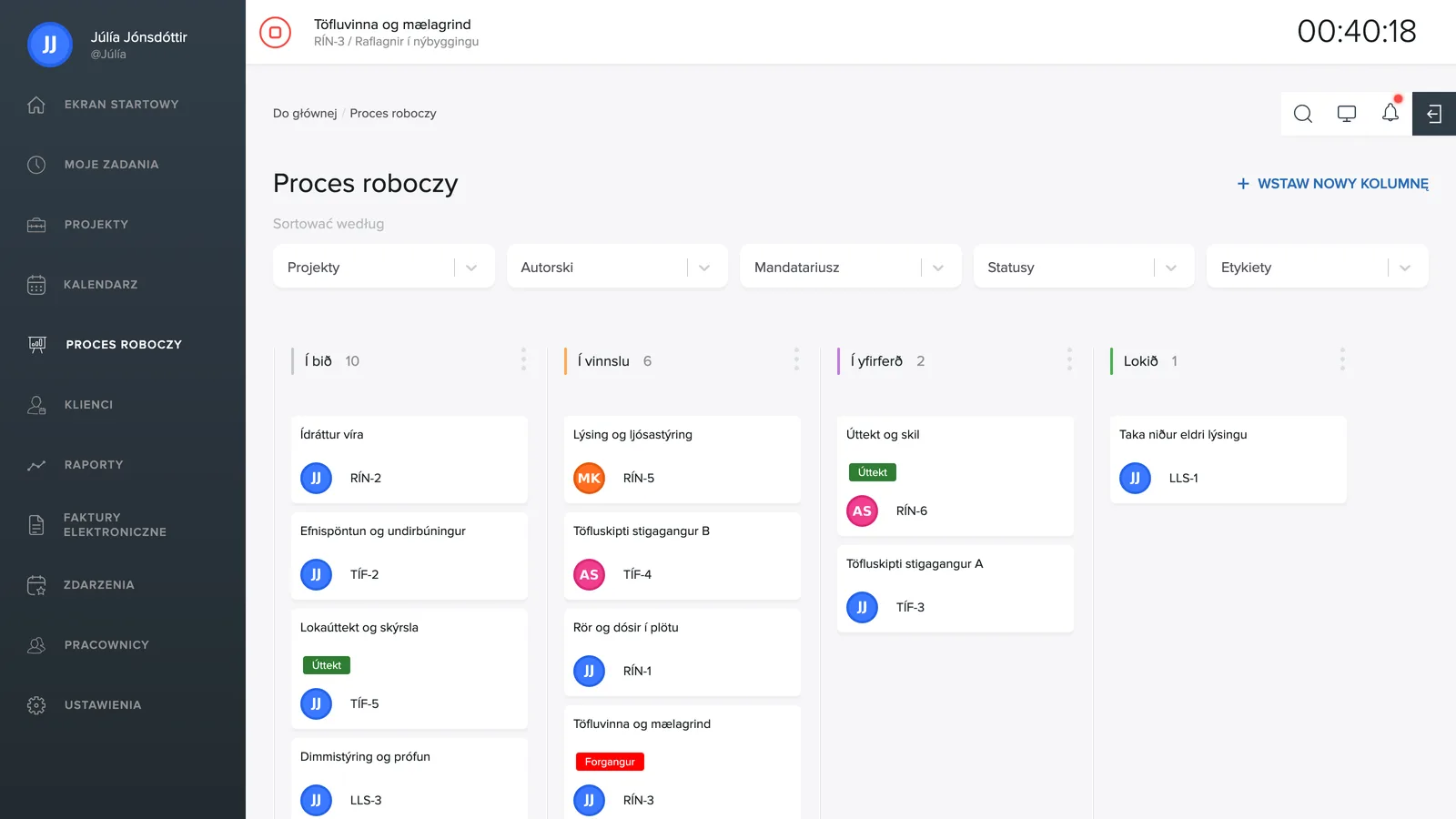Open card Dimmistýring og prófun
Screen dimensions: 1456x819
tap(409, 779)
